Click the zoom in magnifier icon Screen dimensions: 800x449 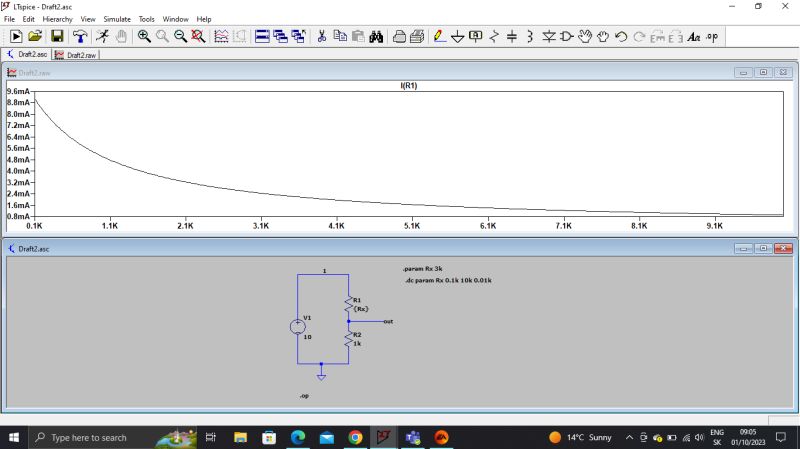[x=144, y=36]
